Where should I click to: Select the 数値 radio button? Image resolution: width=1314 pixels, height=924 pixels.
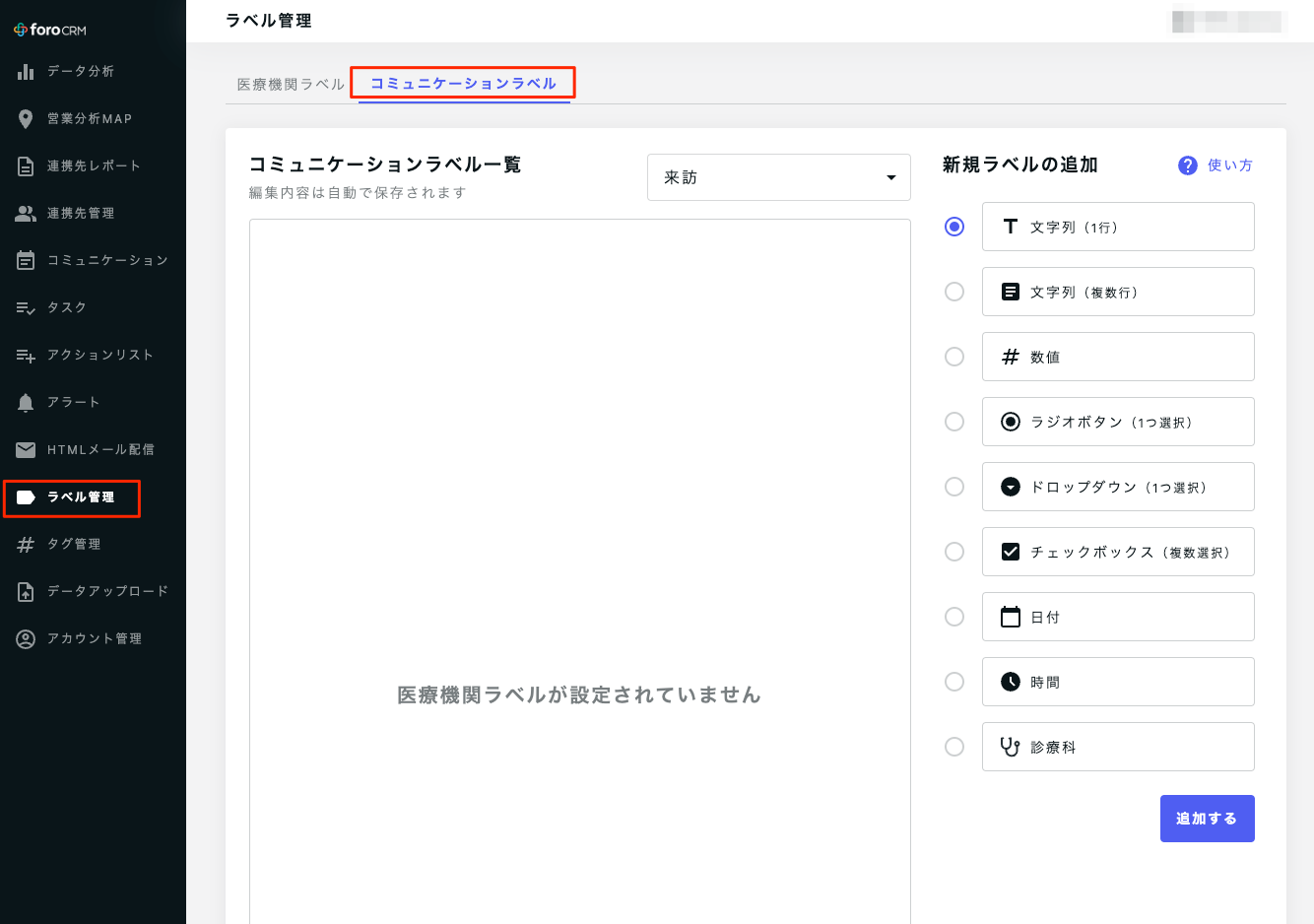point(954,357)
